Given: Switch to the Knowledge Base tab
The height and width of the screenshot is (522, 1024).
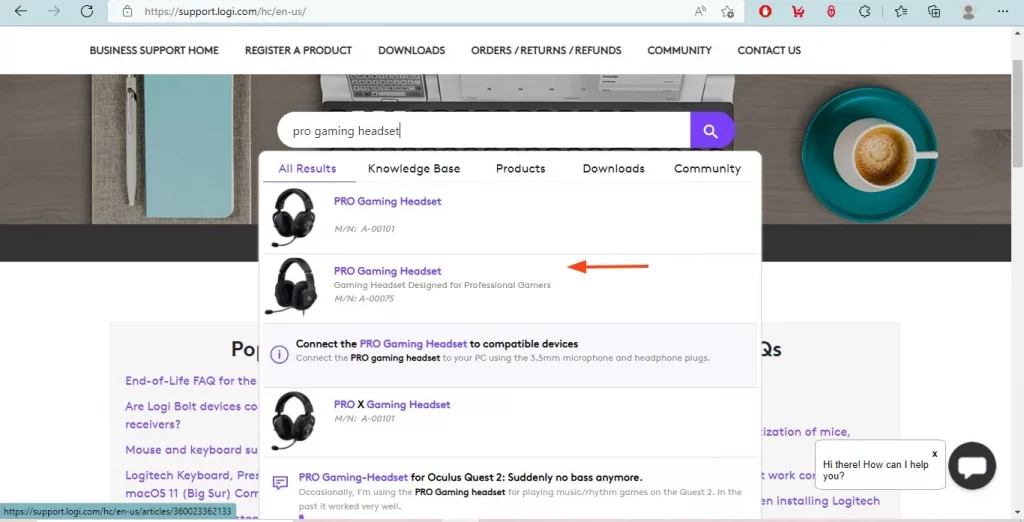Looking at the screenshot, I should [x=414, y=169].
